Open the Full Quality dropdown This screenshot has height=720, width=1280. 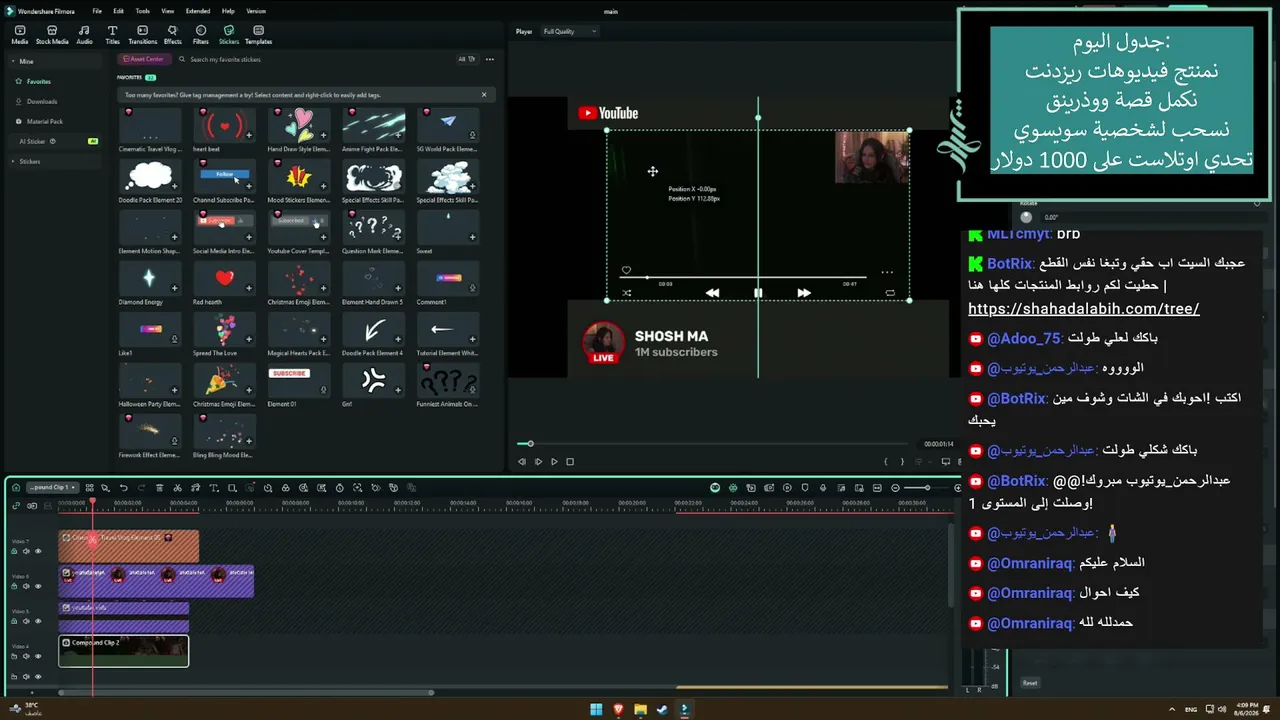pyautogui.click(x=569, y=31)
